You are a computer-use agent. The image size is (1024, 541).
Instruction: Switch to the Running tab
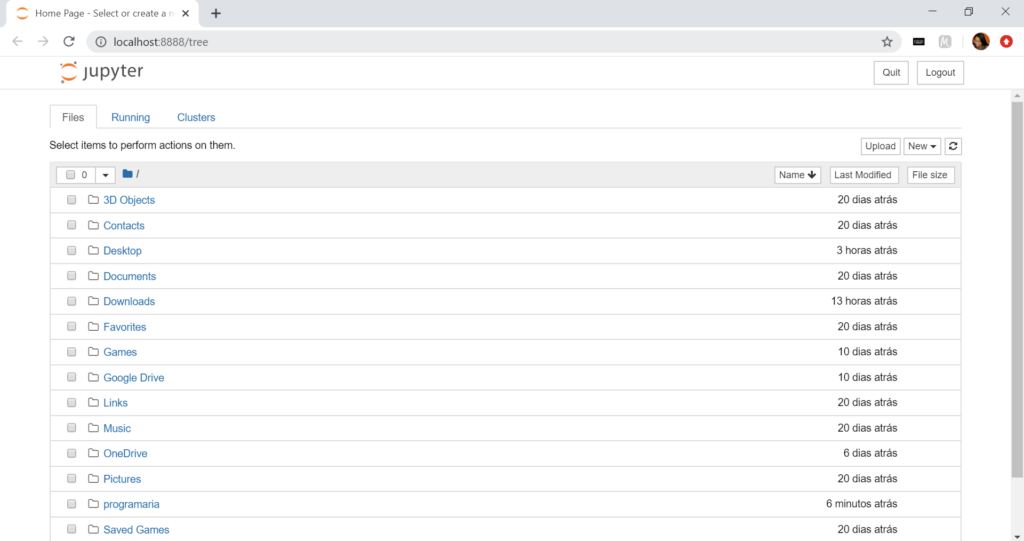pyautogui.click(x=130, y=117)
